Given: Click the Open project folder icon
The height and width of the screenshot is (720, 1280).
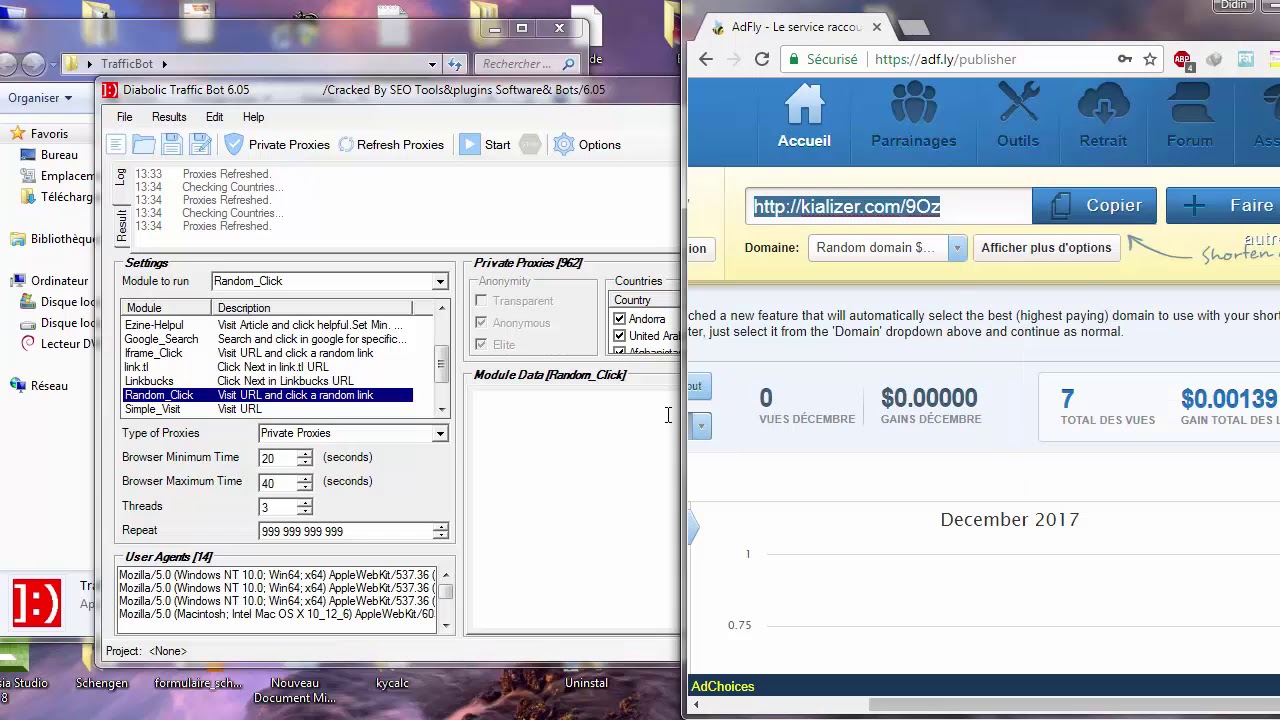Looking at the screenshot, I should [x=144, y=145].
